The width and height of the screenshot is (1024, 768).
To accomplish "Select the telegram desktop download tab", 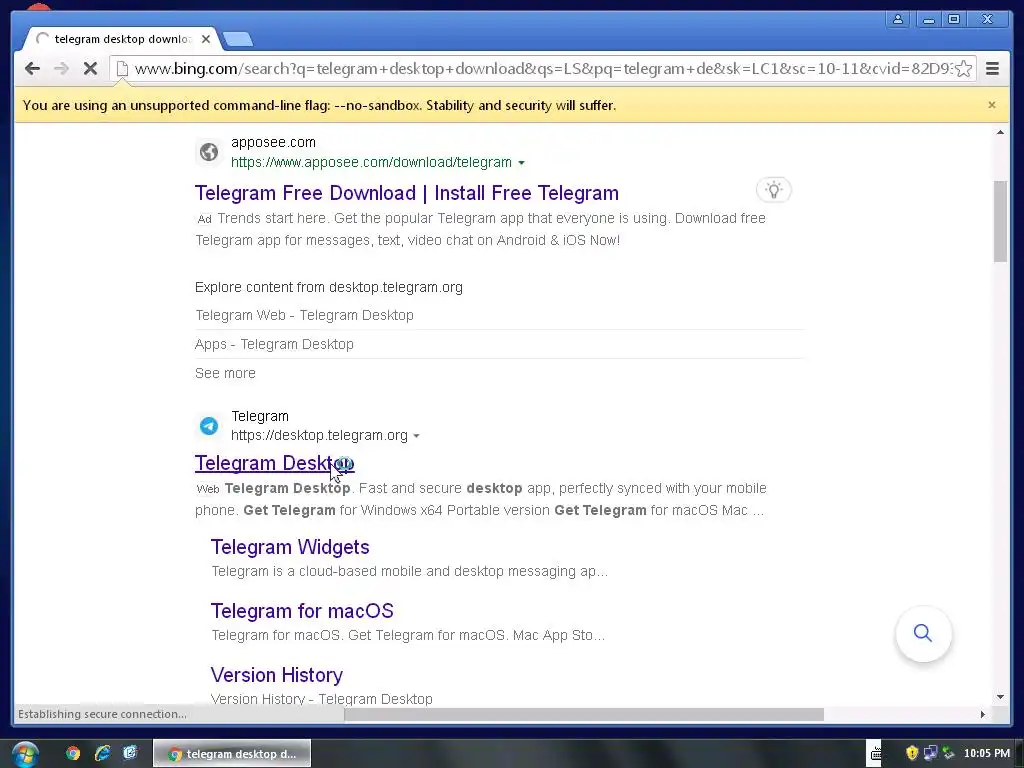I will [x=121, y=39].
